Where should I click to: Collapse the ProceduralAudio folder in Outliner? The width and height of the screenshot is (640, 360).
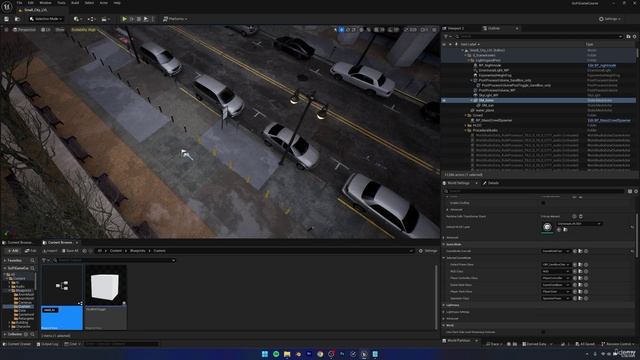point(466,130)
